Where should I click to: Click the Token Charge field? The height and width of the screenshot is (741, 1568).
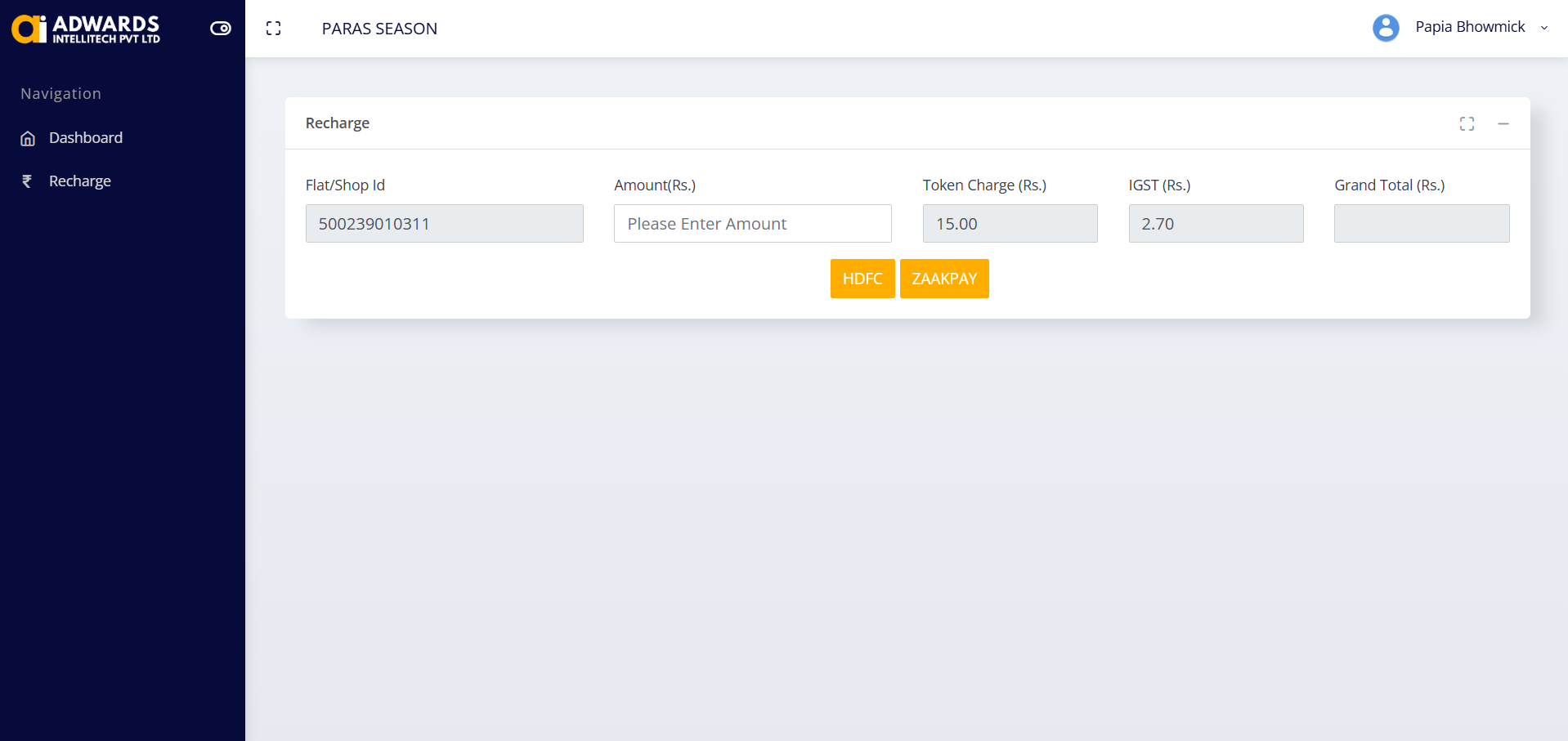point(1010,224)
